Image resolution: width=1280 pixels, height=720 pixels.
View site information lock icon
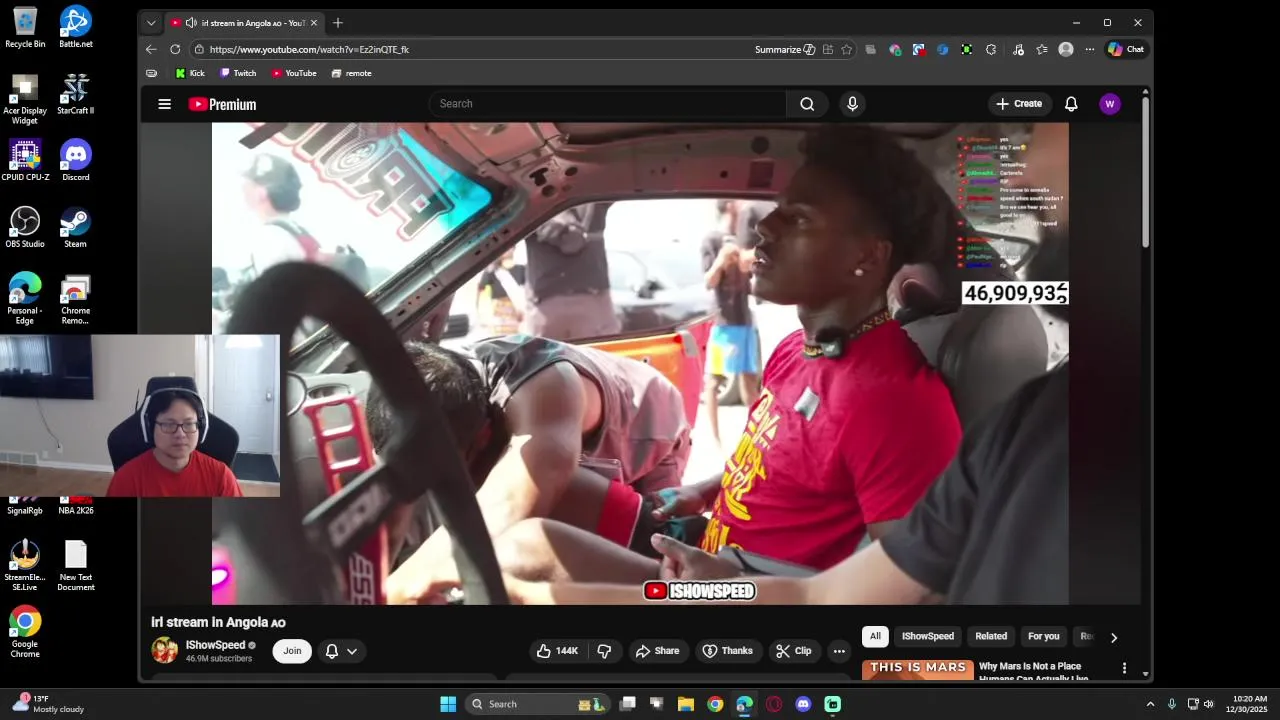click(x=199, y=49)
